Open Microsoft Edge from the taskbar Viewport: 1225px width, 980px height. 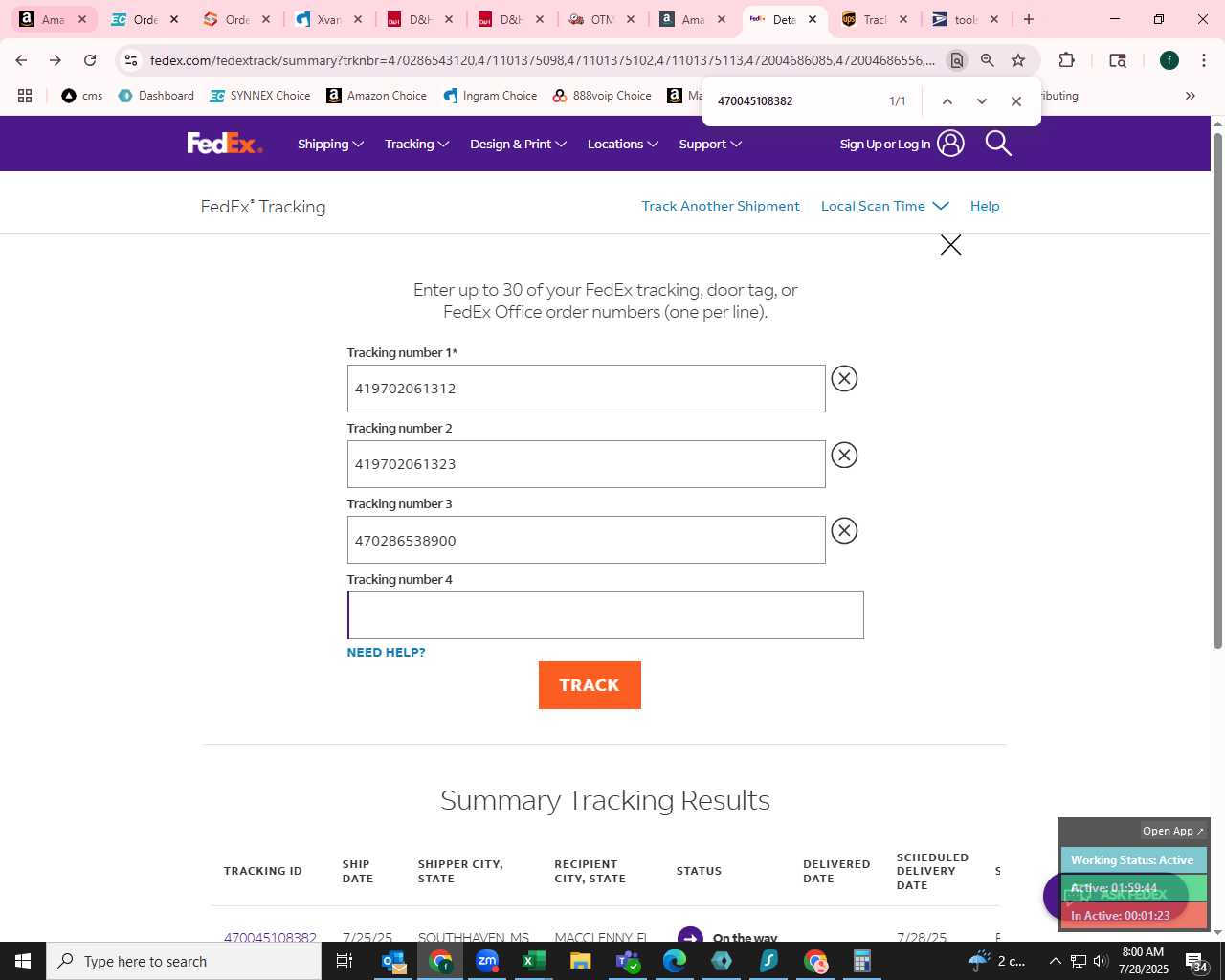pos(675,961)
